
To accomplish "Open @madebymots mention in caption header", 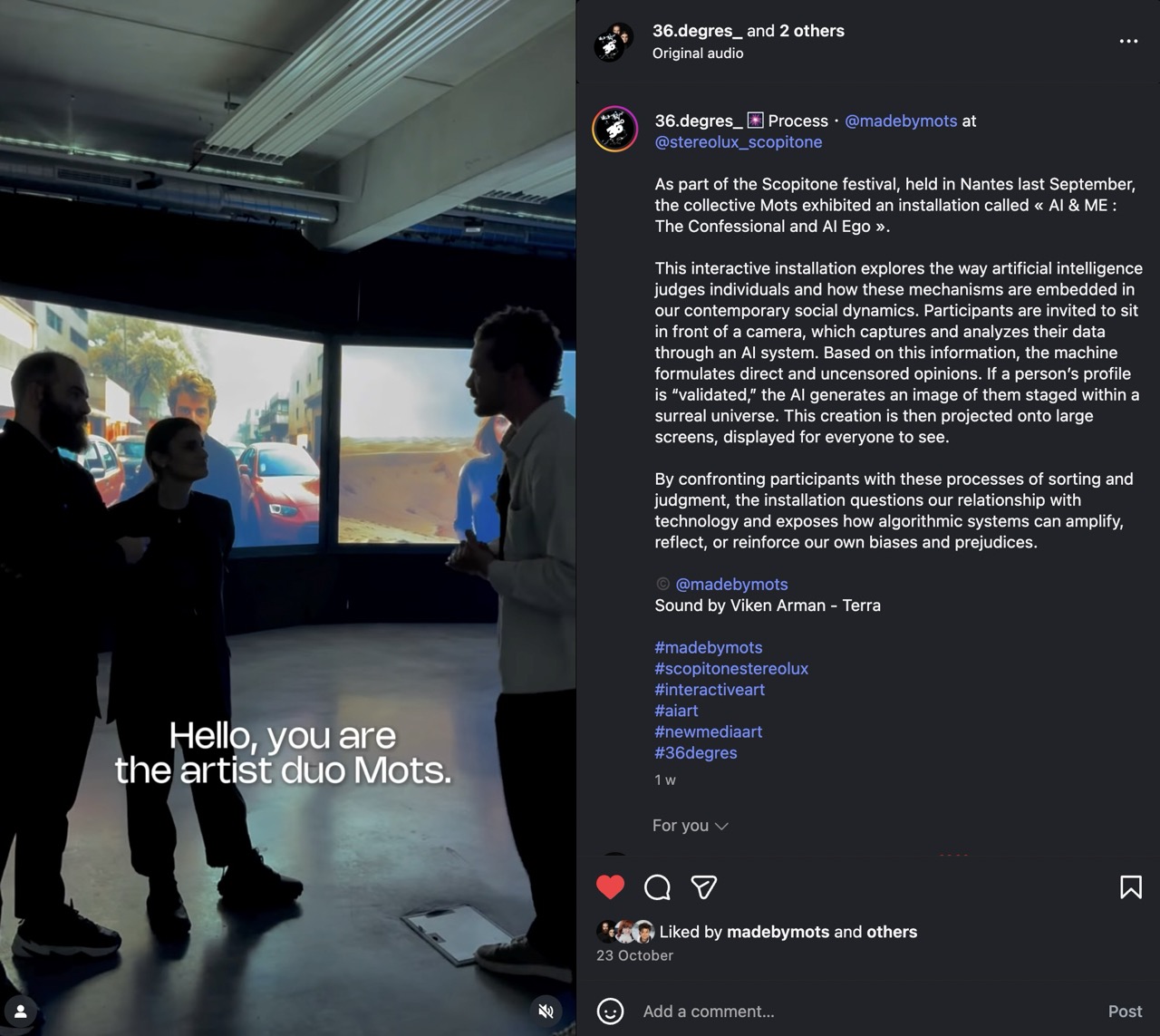I will (901, 121).
